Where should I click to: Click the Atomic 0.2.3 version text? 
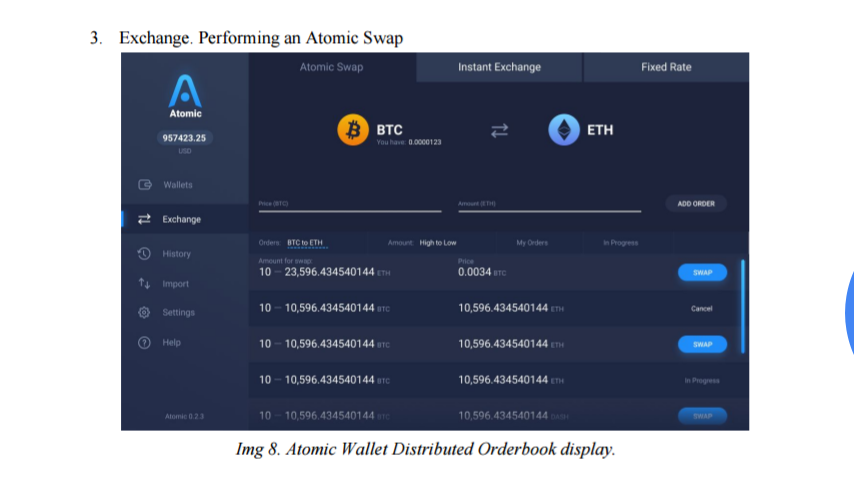tap(185, 416)
